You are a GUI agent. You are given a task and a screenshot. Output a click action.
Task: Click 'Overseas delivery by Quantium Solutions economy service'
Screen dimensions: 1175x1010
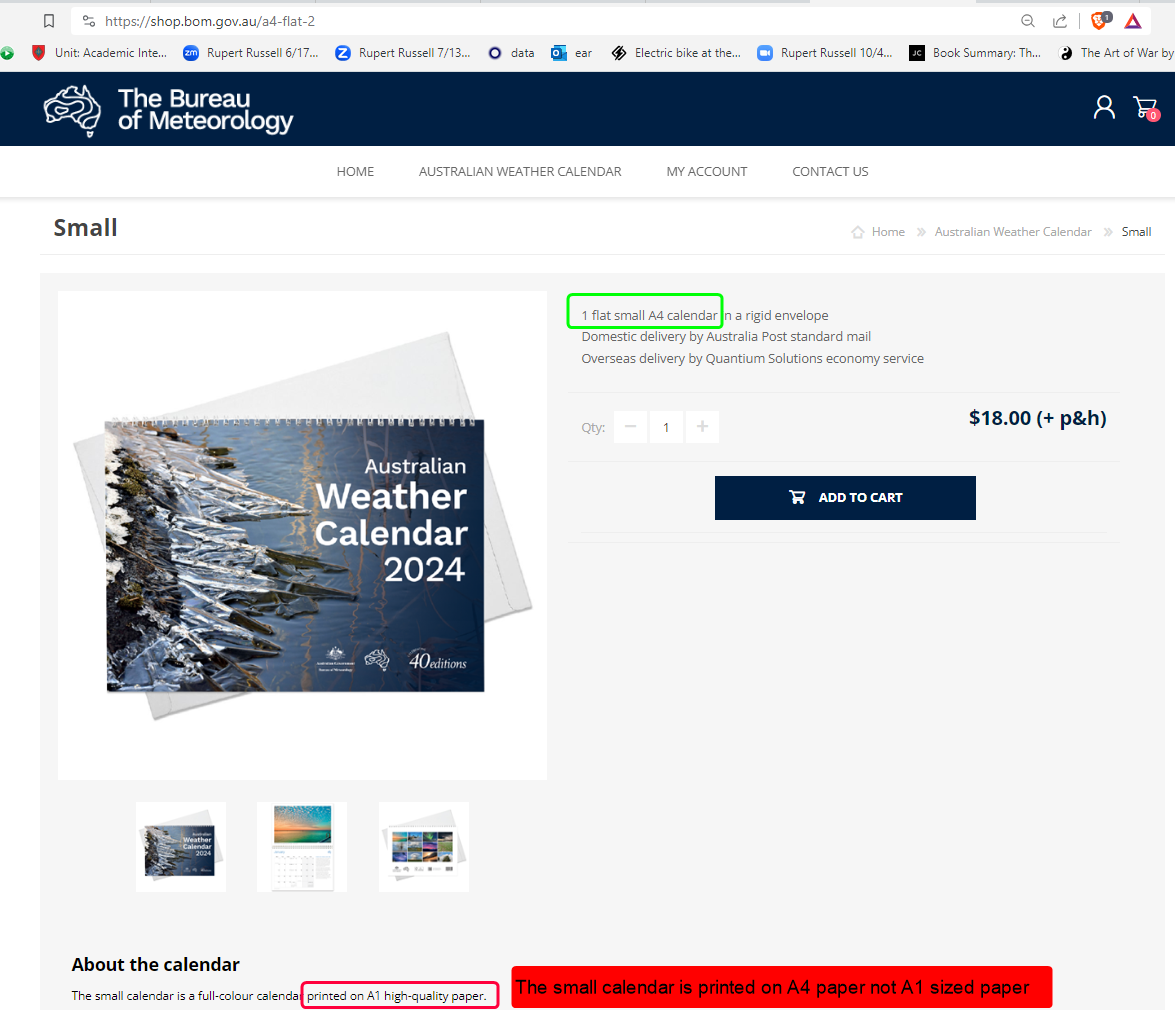tap(752, 359)
